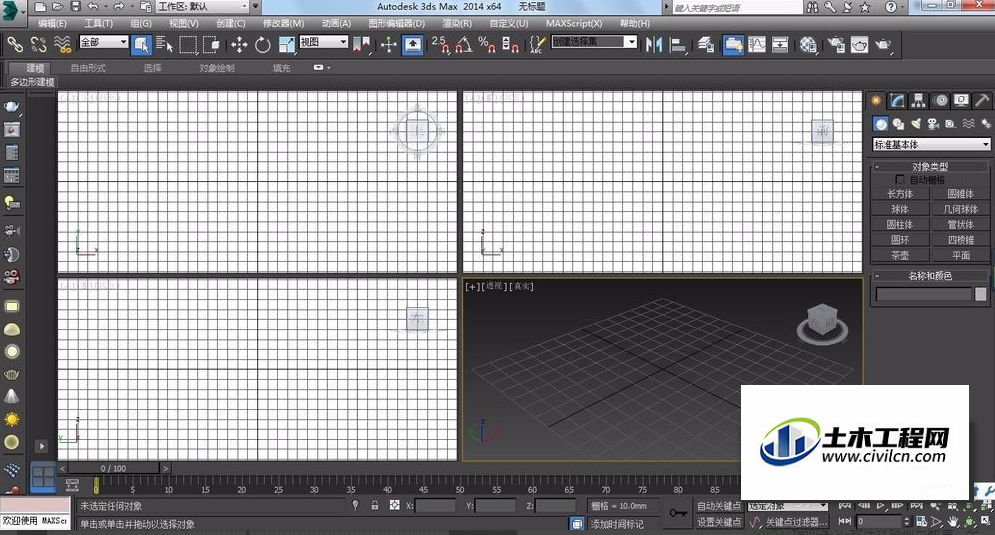The height and width of the screenshot is (535, 995).
Task: Open the 全部 selection filter dropdown
Action: (x=103, y=42)
